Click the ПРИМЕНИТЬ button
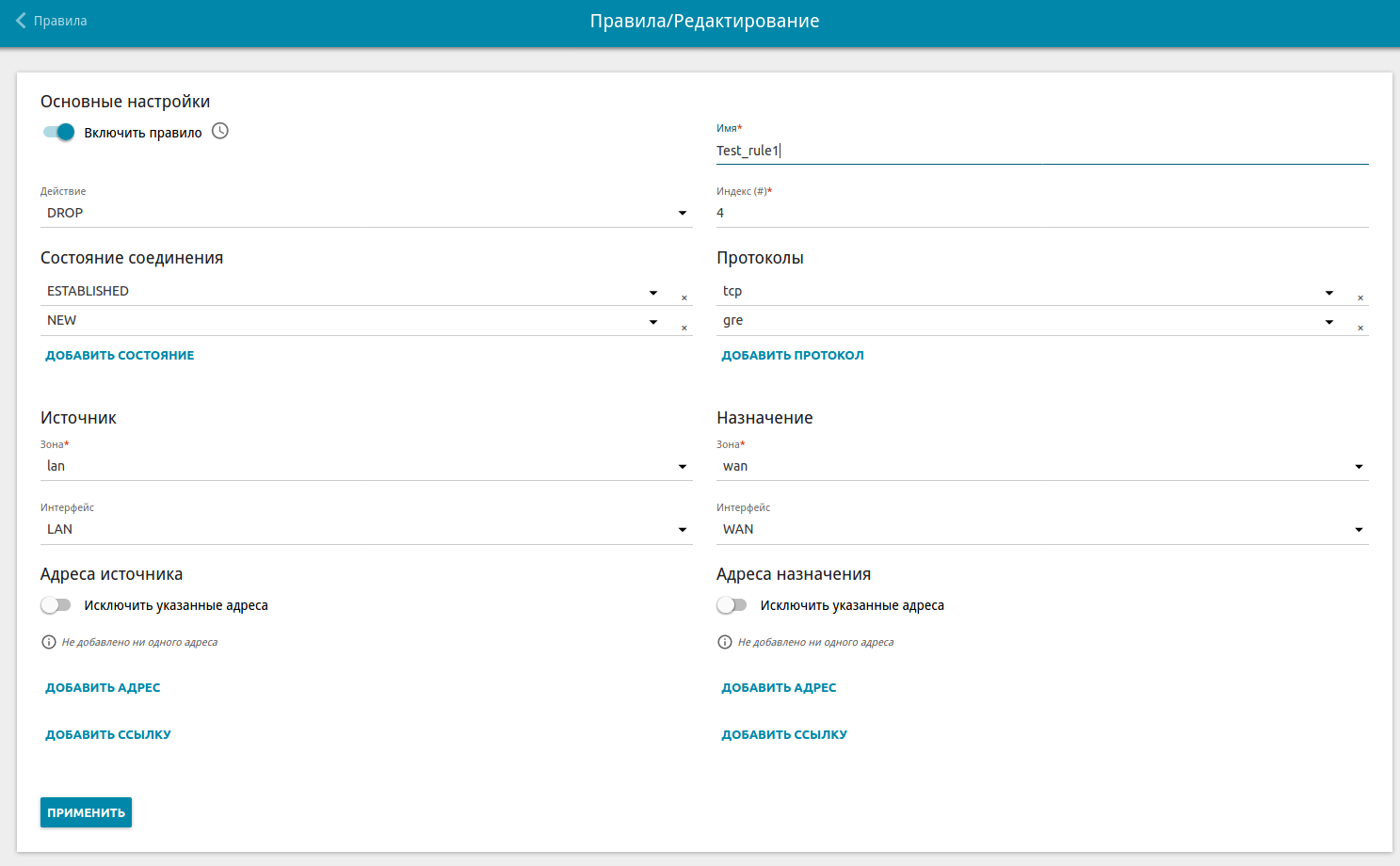This screenshot has height=866, width=1400. [x=86, y=812]
